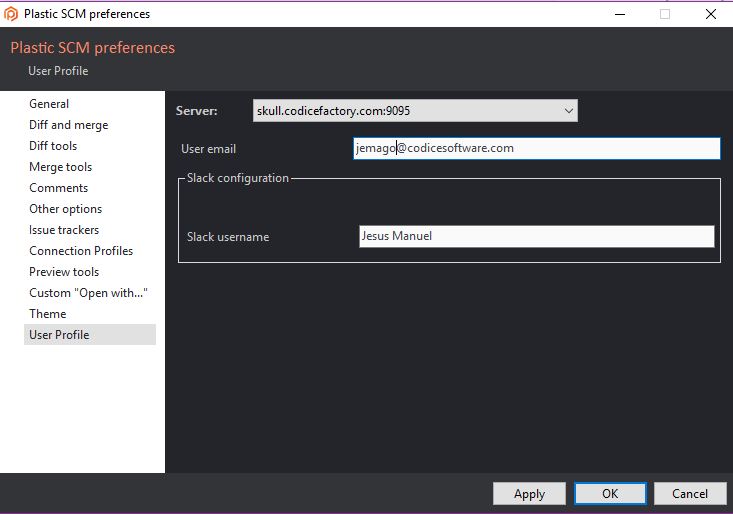733x514 pixels.
Task: Click the "Server:" label
Action: pyautogui.click(x=196, y=111)
